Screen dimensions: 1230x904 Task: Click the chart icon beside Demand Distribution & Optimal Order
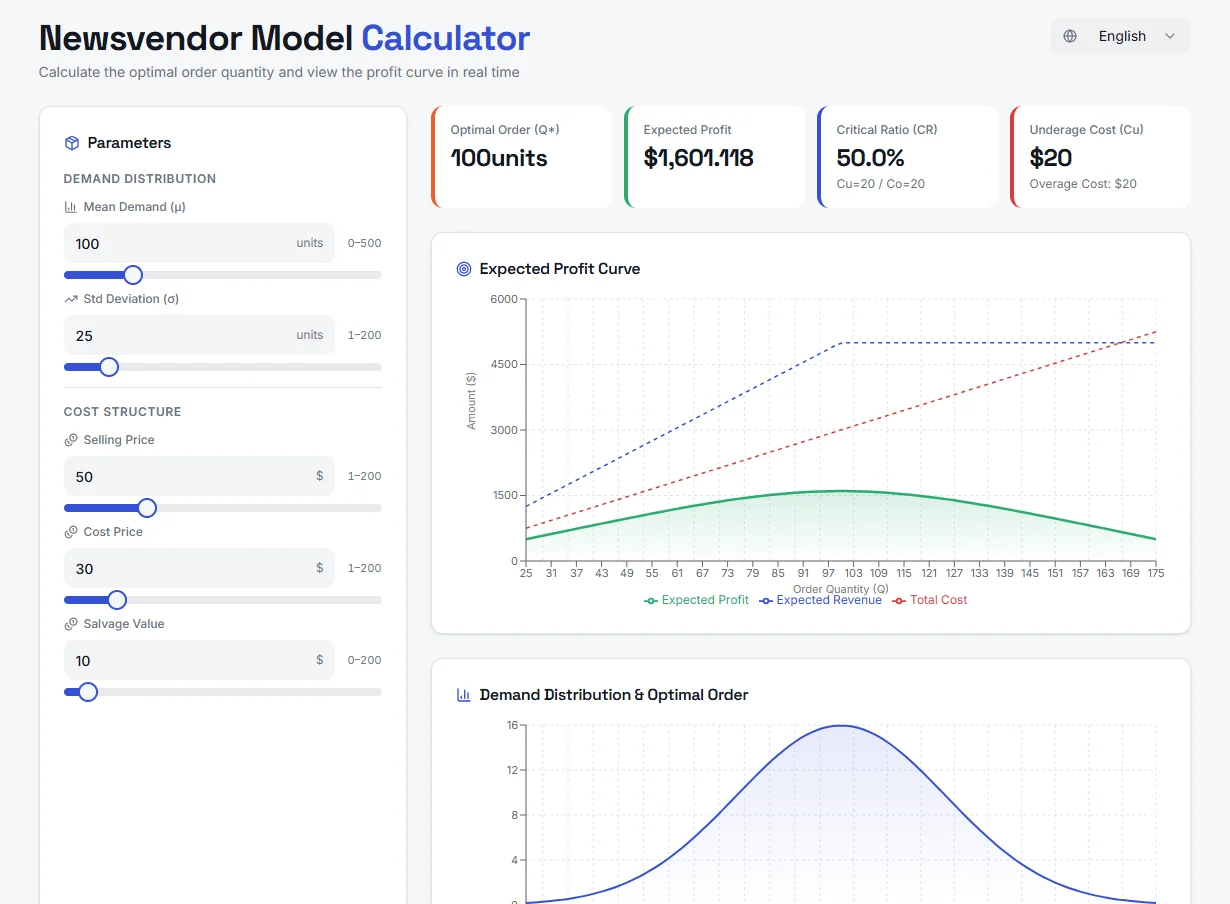[463, 695]
